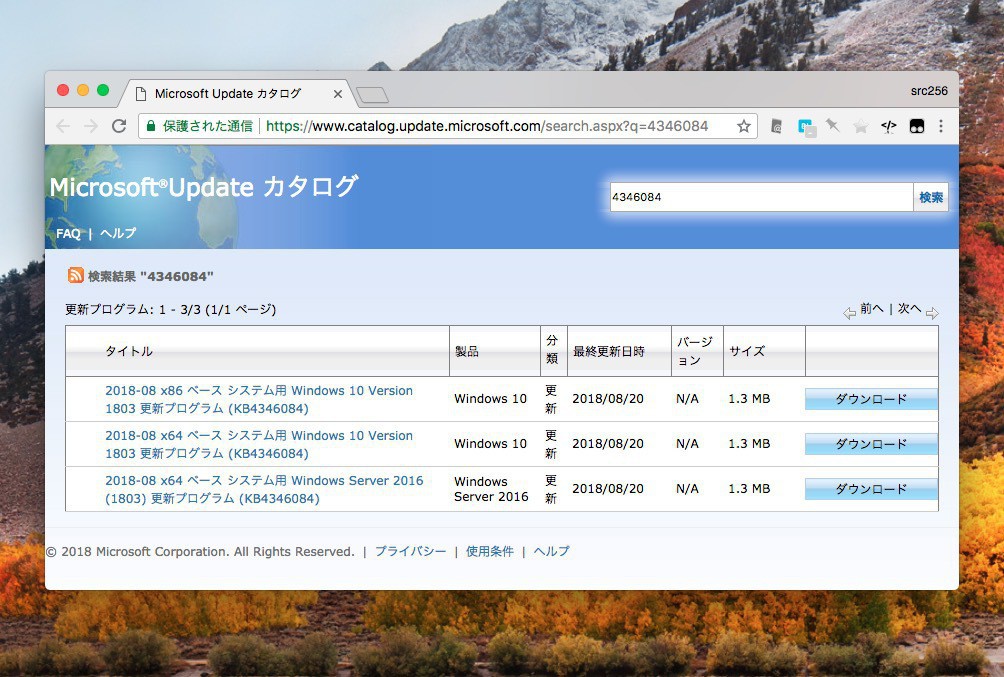The image size is (1004, 677).
Task: Open the ヘルプ link in header
Action: coord(118,233)
